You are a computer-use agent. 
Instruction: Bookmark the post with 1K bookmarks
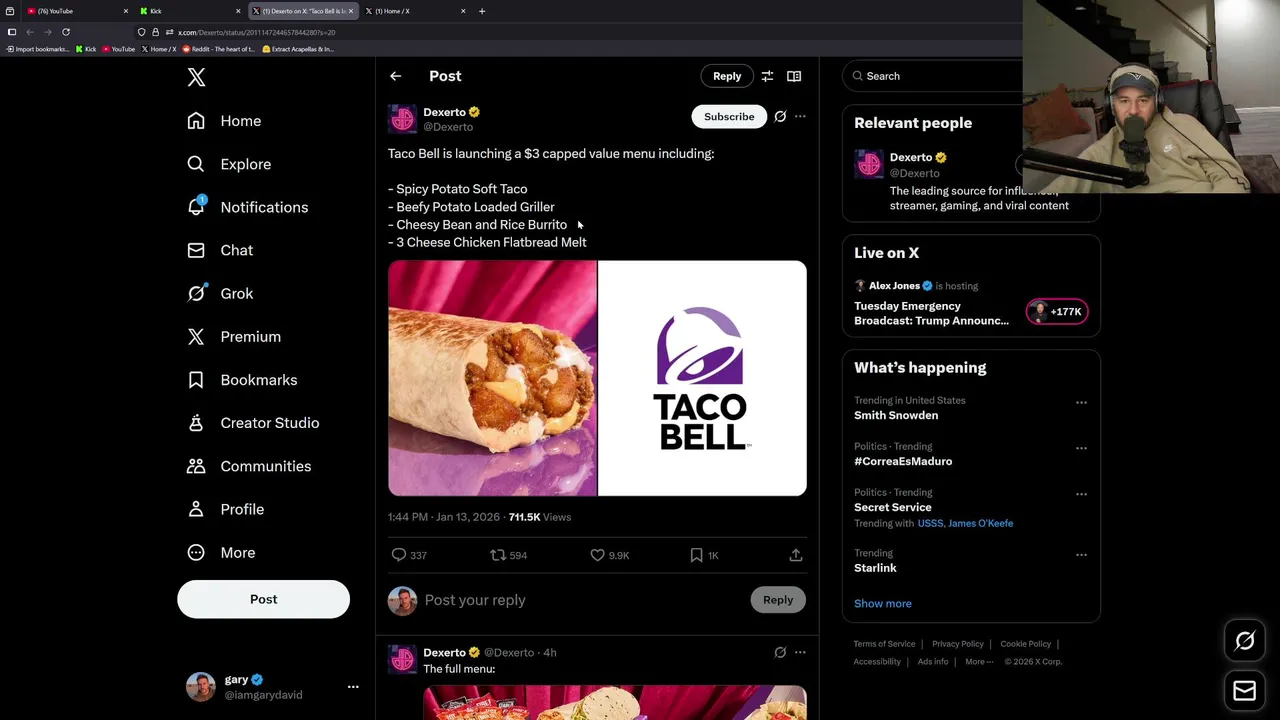click(x=704, y=555)
